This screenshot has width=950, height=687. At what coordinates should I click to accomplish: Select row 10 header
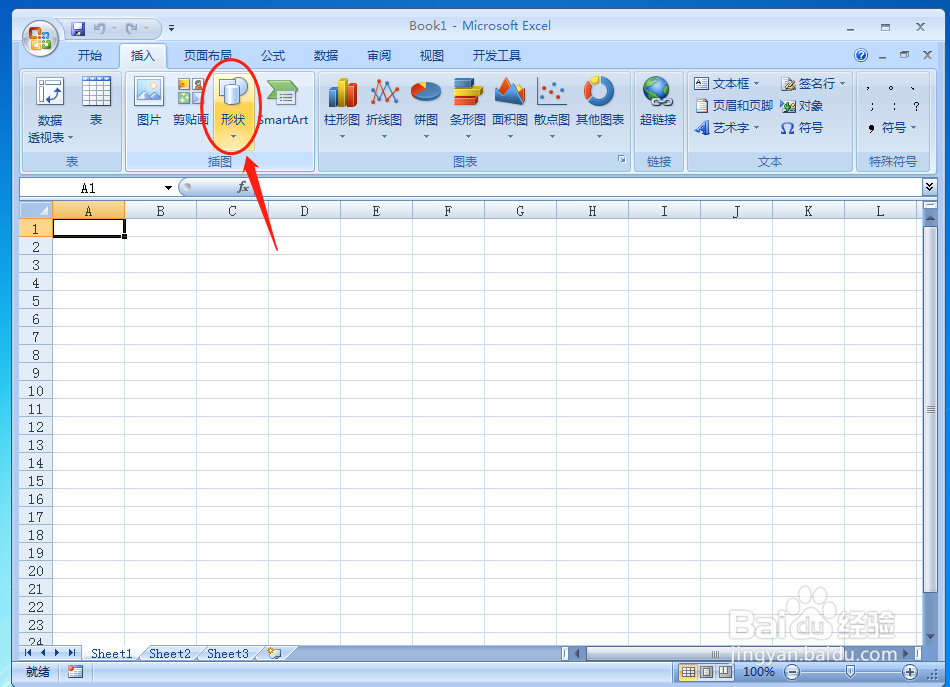click(x=36, y=391)
